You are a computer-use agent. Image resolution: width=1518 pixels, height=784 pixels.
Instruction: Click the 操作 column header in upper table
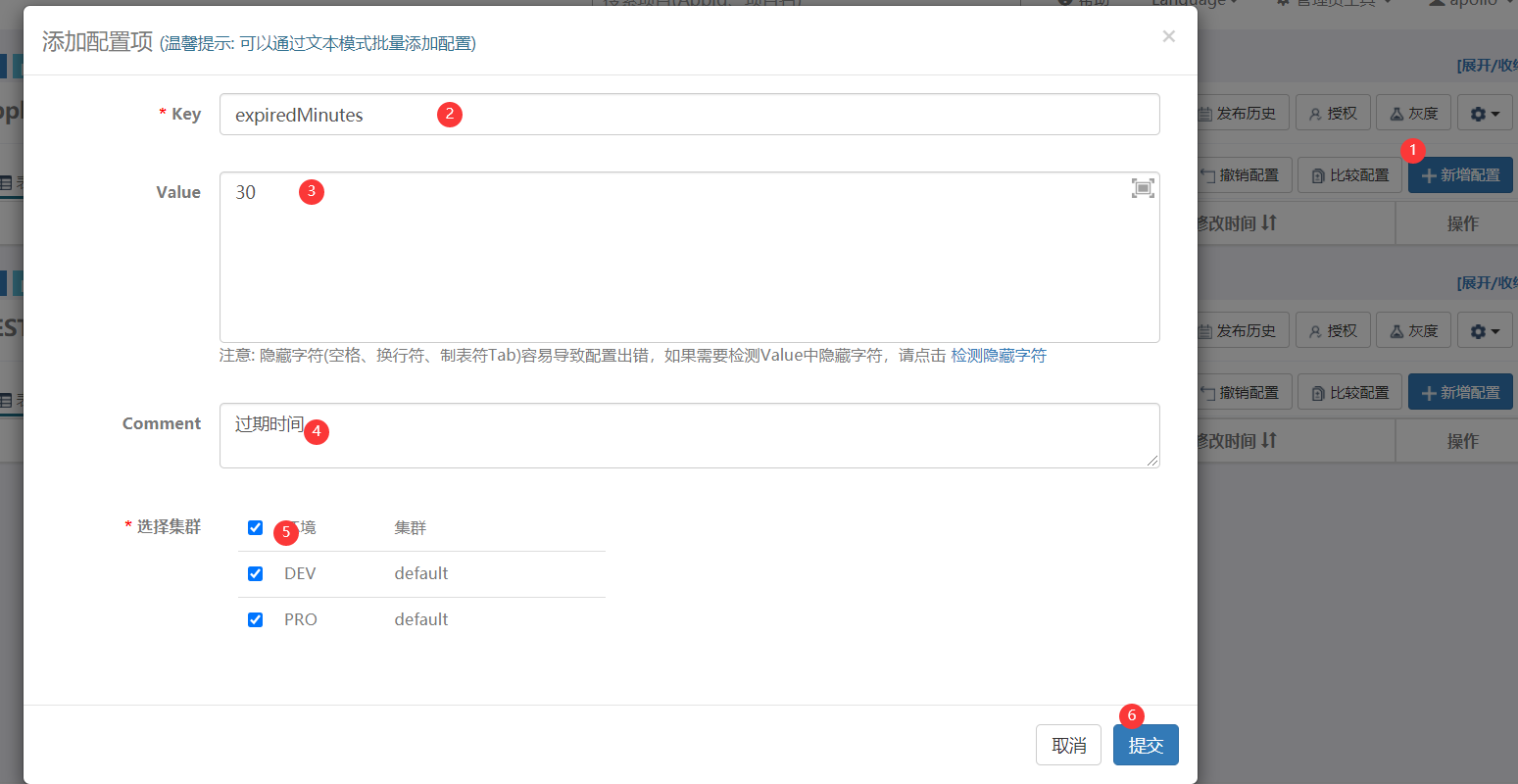tap(1462, 223)
